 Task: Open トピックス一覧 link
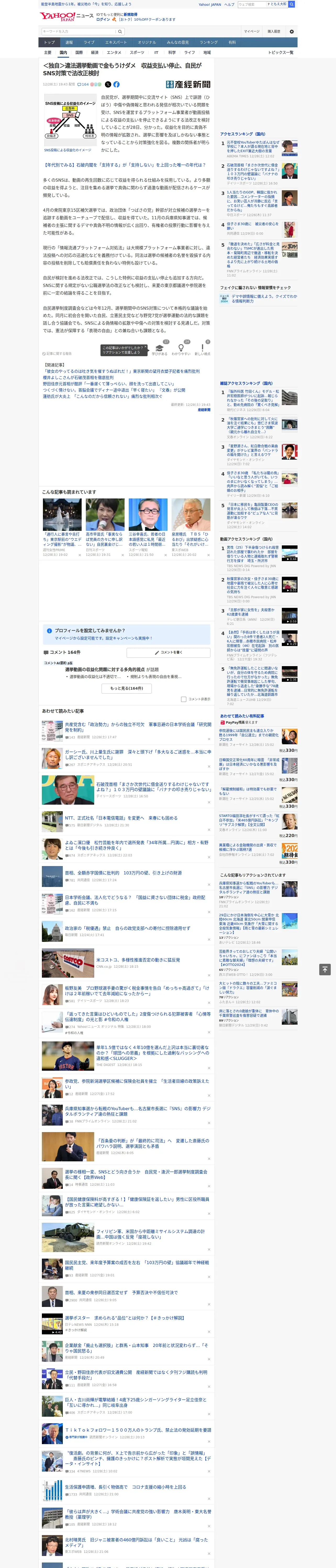point(281,52)
